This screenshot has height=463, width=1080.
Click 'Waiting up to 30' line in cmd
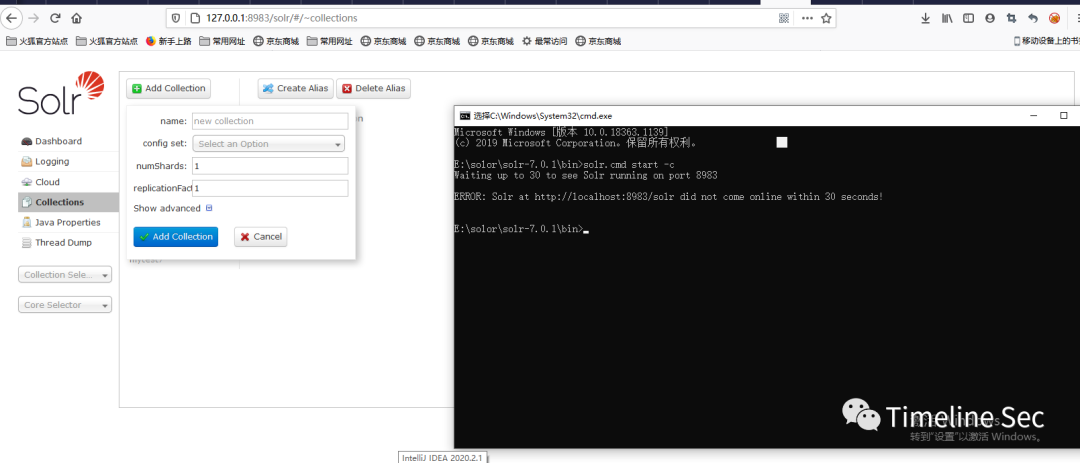pyautogui.click(x=586, y=175)
